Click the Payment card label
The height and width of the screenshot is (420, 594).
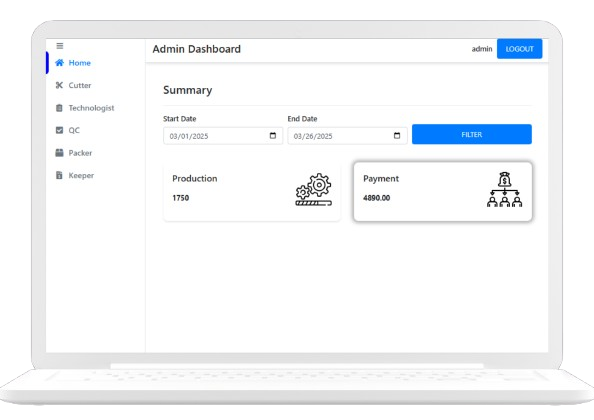pyautogui.click(x=381, y=179)
